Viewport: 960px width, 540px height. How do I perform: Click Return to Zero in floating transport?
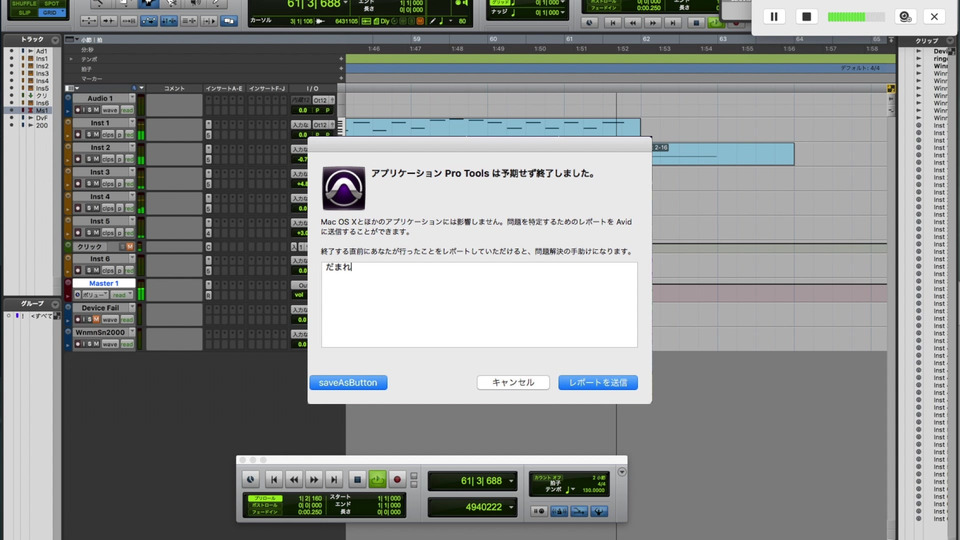point(274,479)
